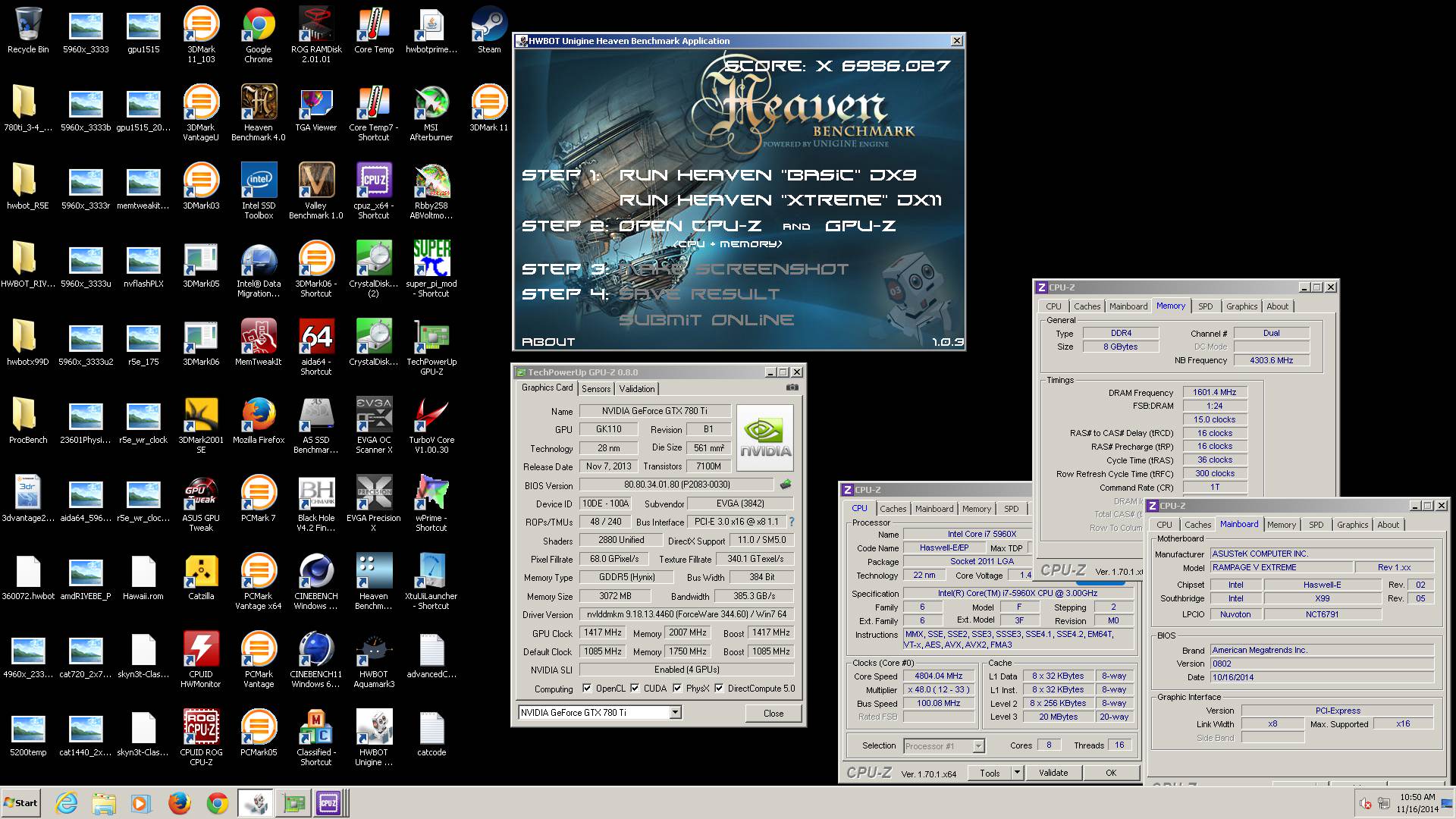
Task: Click the GPU-Z Name field showing GTX 780 Ti
Action: [x=655, y=411]
